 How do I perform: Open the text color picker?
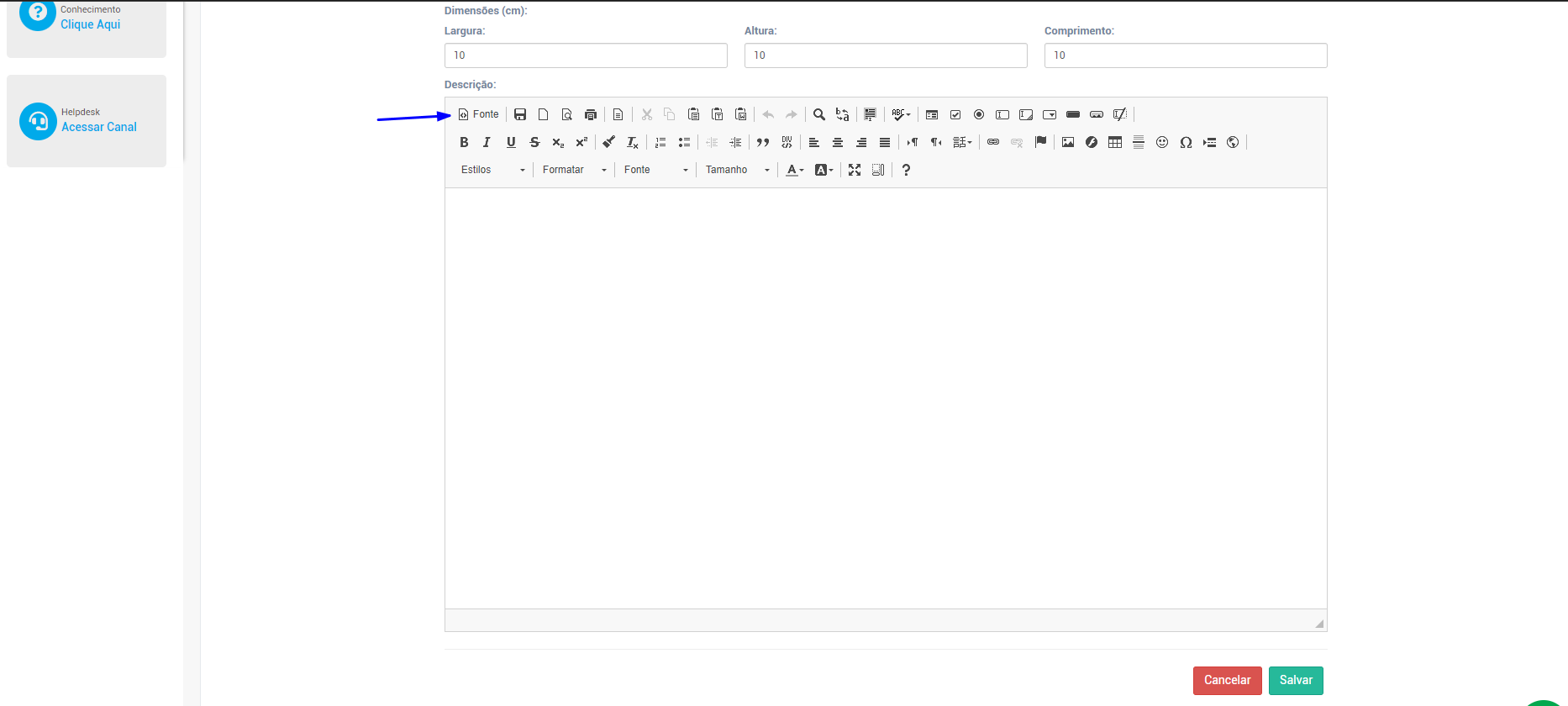click(x=795, y=170)
